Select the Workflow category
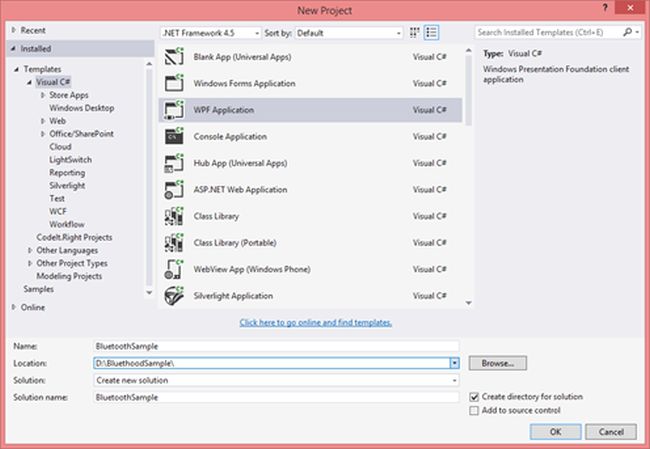650x449 pixels. (x=67, y=224)
